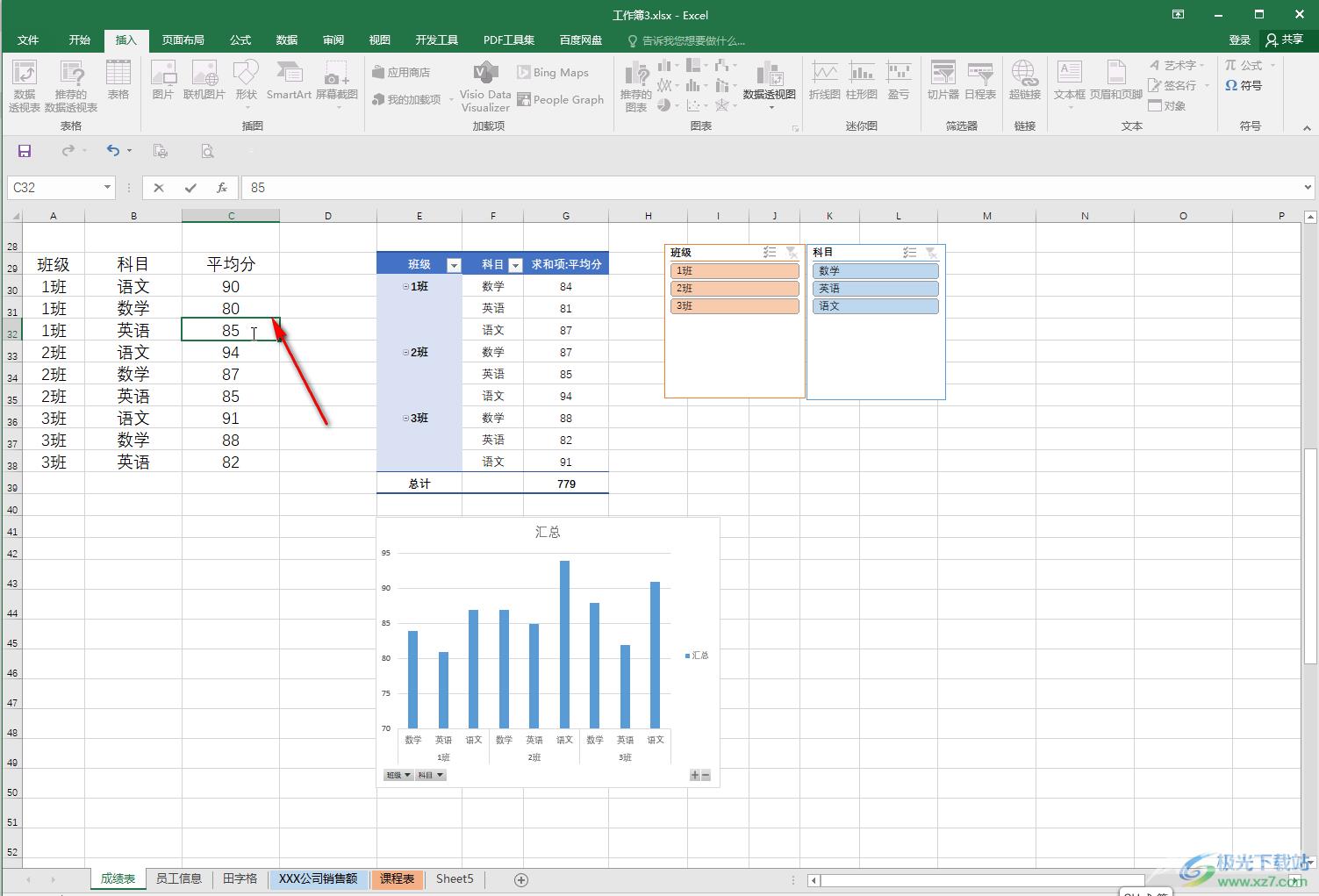This screenshot has height=896, width=1319.
Task: Toggle 语文 item in 科目 slicer
Action: point(875,306)
